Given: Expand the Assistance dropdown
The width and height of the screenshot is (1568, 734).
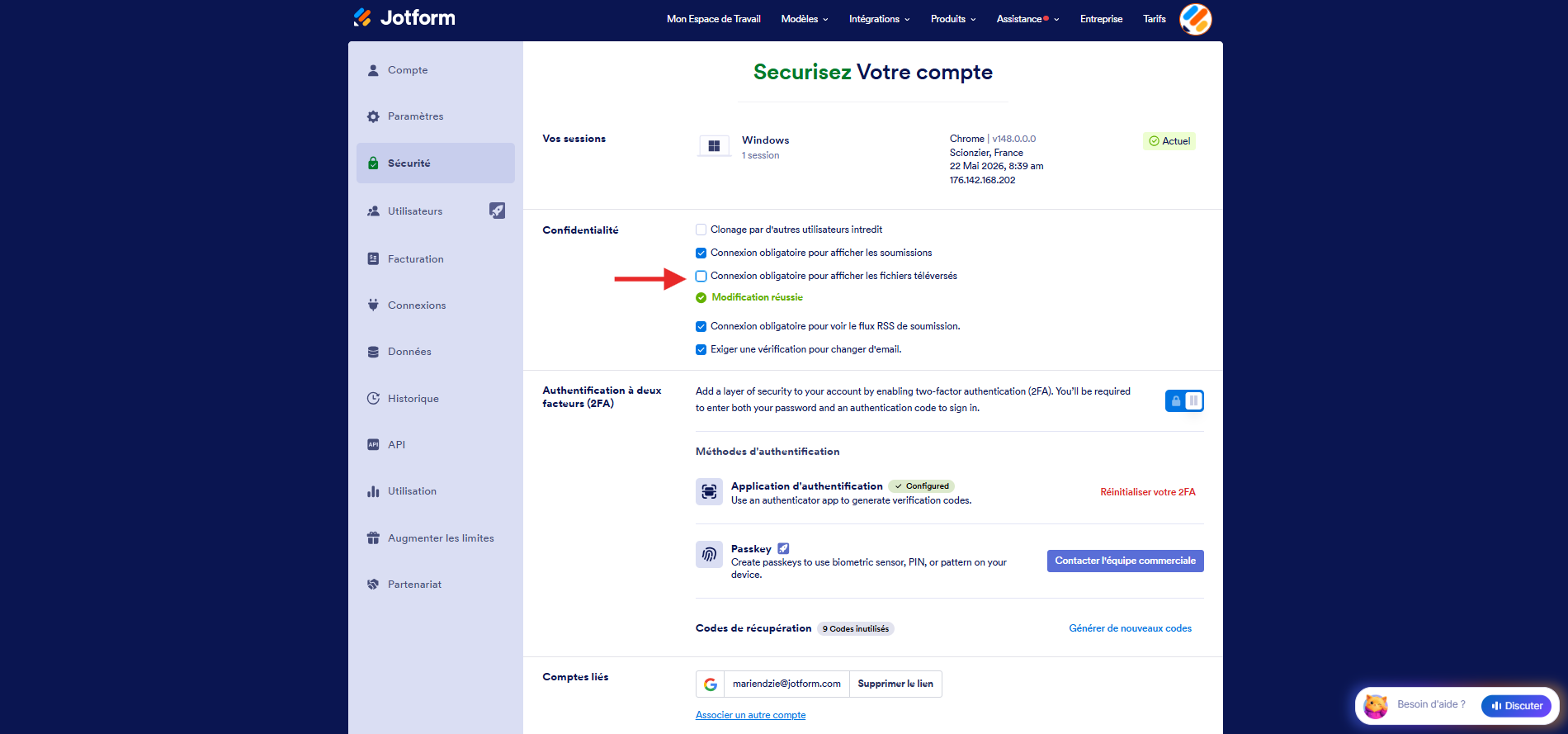Looking at the screenshot, I should 1027,19.
